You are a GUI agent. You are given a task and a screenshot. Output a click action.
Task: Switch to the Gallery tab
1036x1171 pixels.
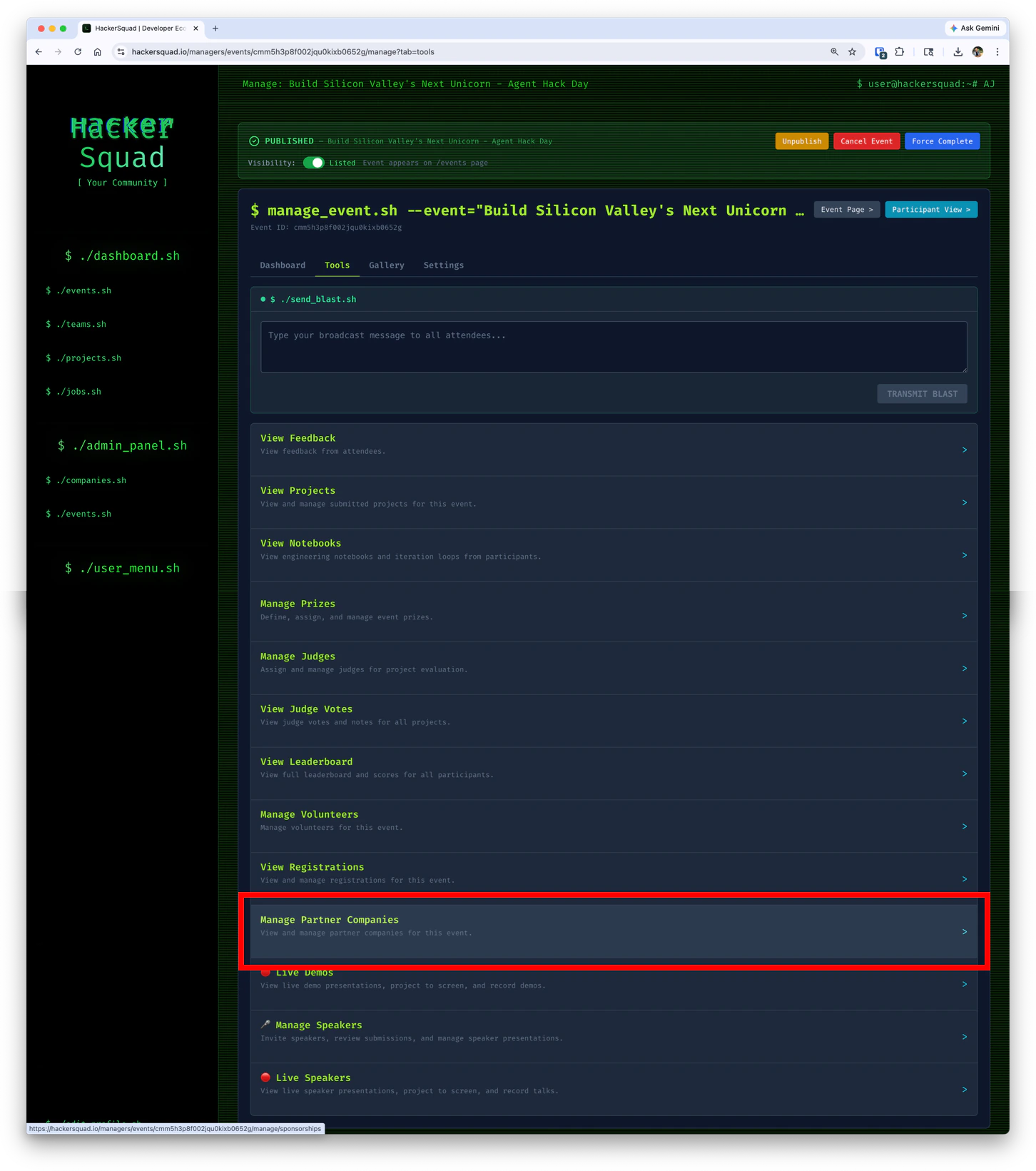(387, 265)
